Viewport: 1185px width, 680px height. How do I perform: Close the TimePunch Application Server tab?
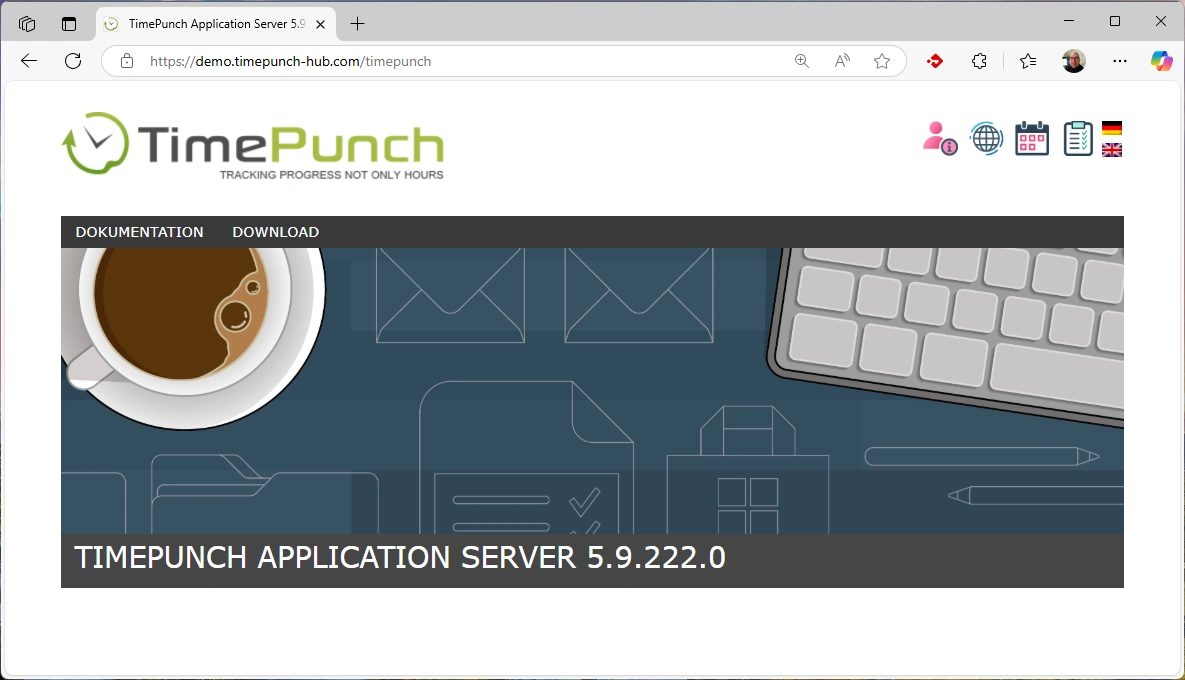(x=320, y=24)
